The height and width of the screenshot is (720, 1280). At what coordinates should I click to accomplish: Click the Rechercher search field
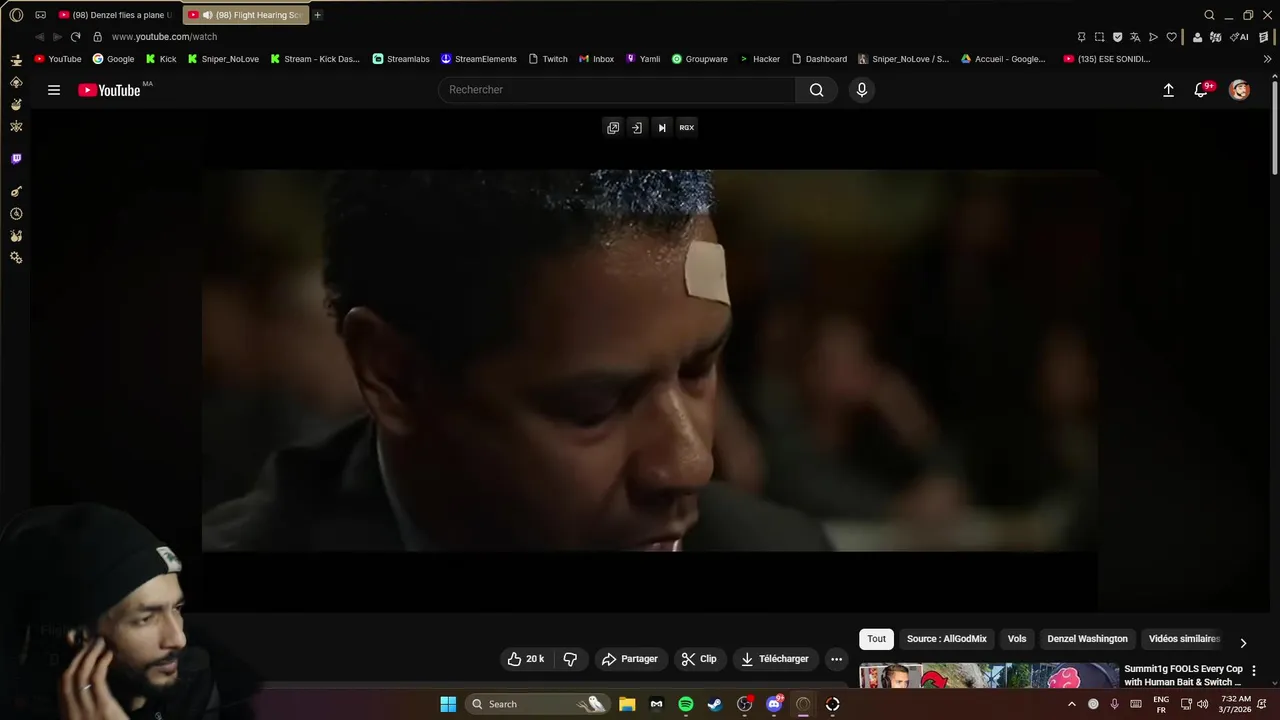click(x=617, y=90)
